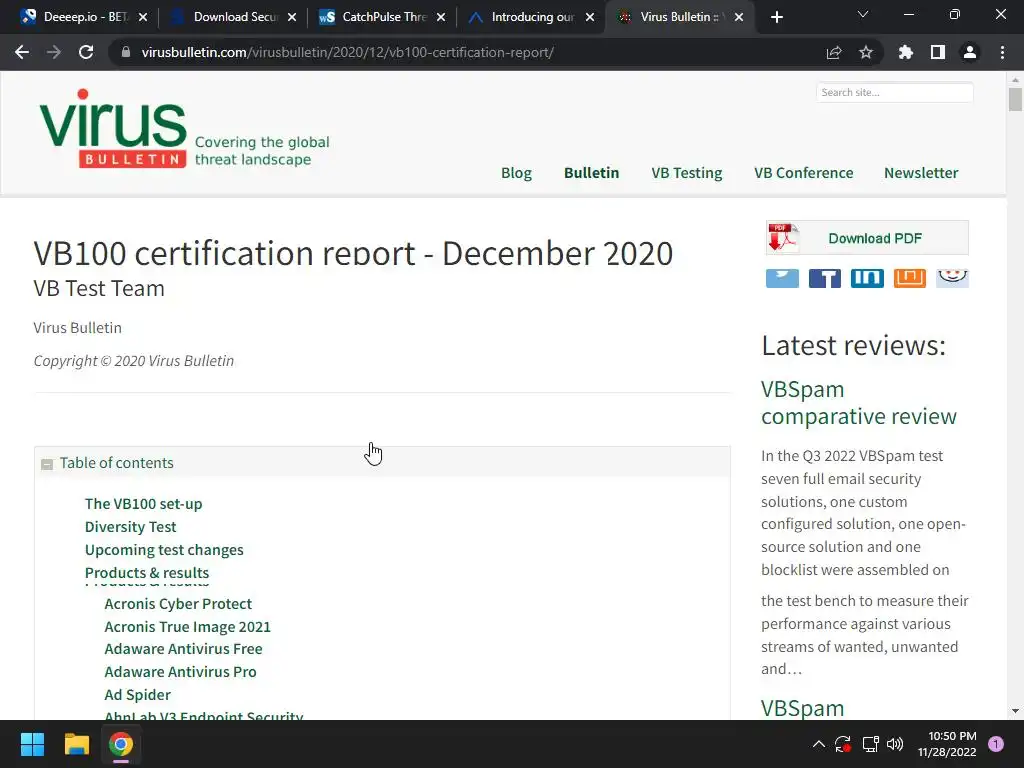Close the Introducing our tab
Screen dimensions: 1024x768
coord(590,17)
